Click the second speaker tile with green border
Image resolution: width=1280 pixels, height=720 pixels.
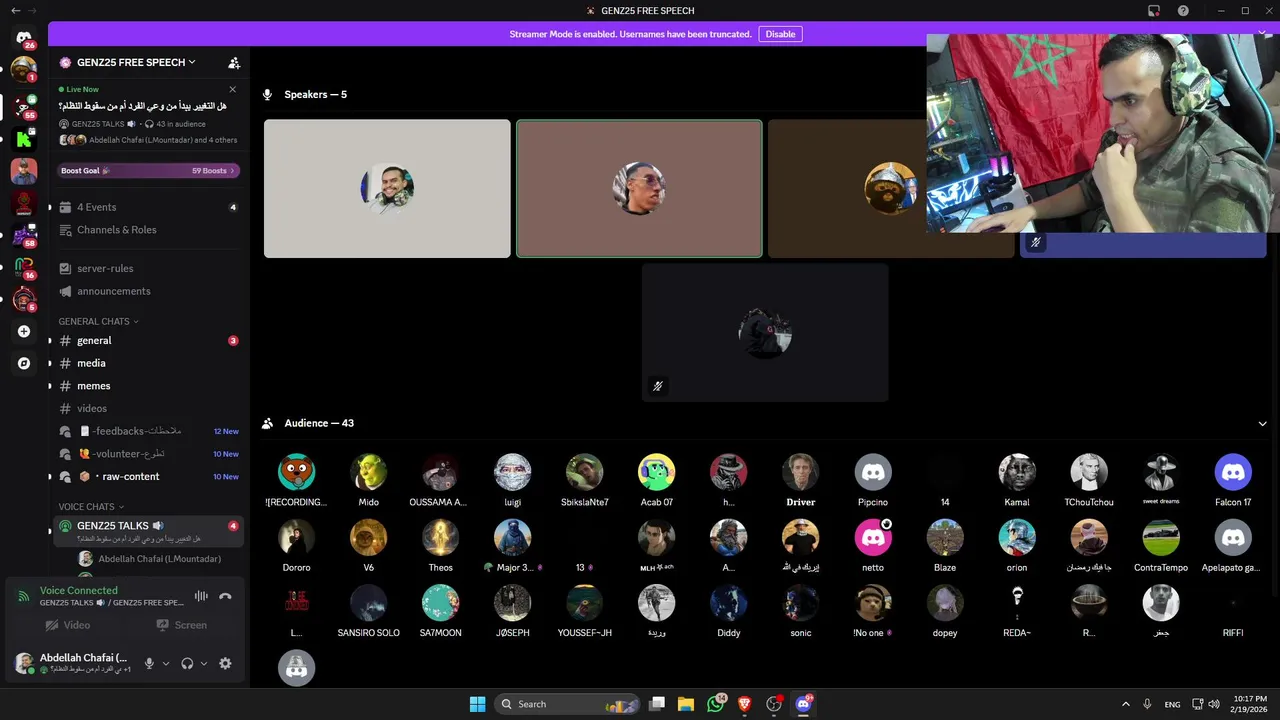point(639,189)
